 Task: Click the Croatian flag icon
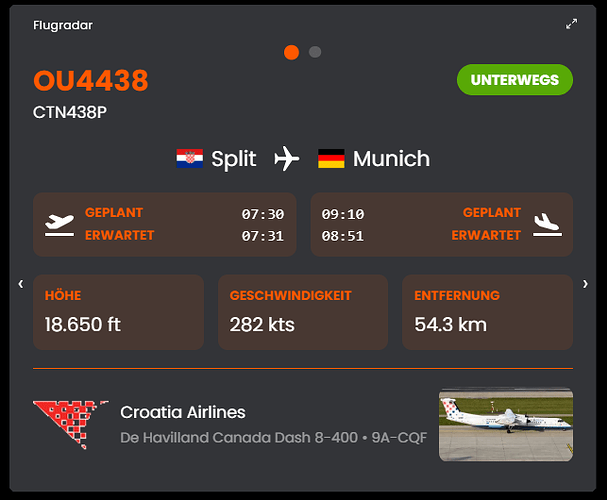pos(190,159)
